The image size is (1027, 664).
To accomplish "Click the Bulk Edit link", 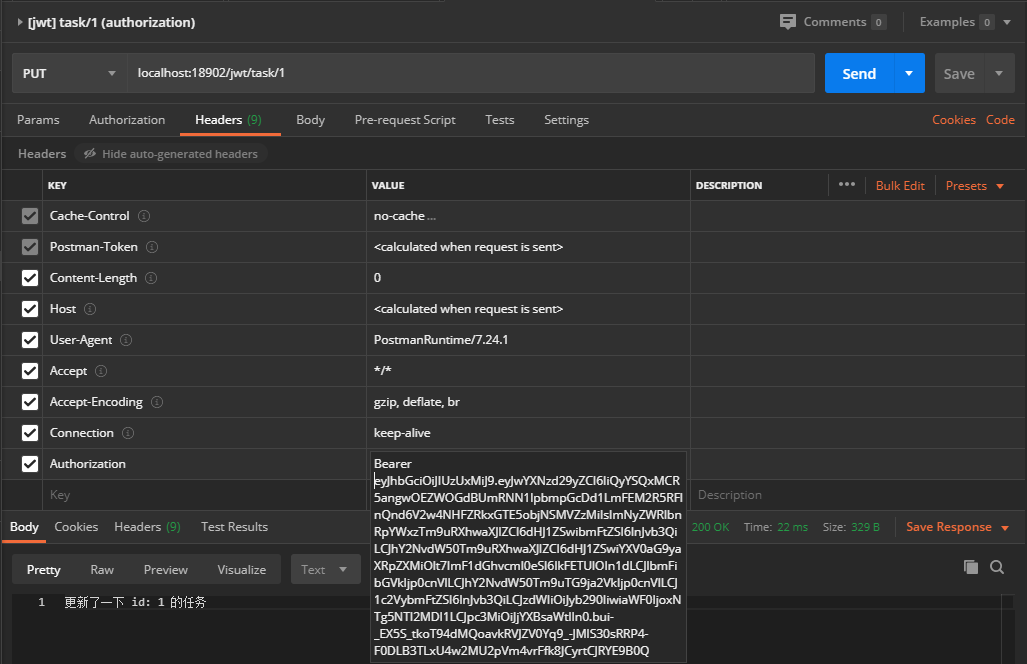I will (900, 186).
